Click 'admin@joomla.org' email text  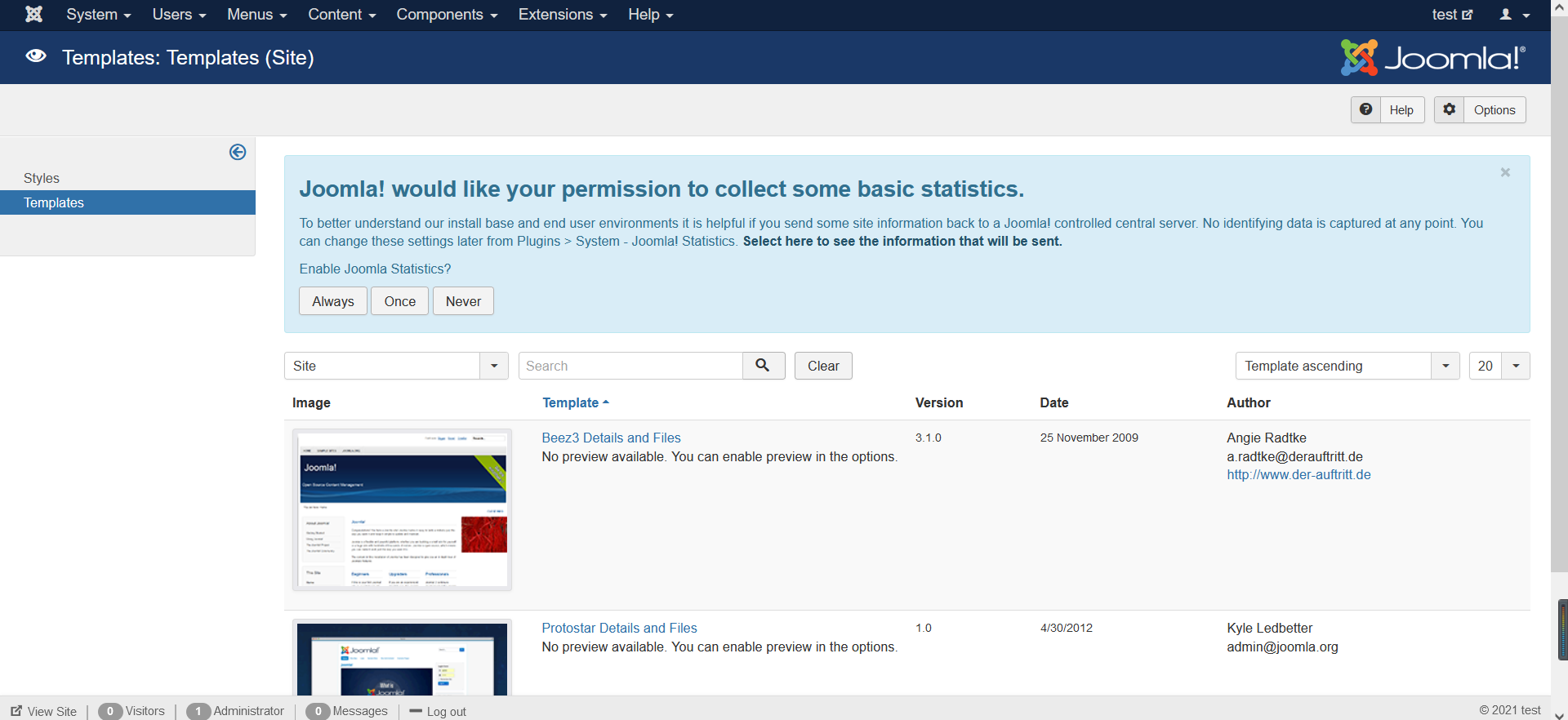[1282, 647]
